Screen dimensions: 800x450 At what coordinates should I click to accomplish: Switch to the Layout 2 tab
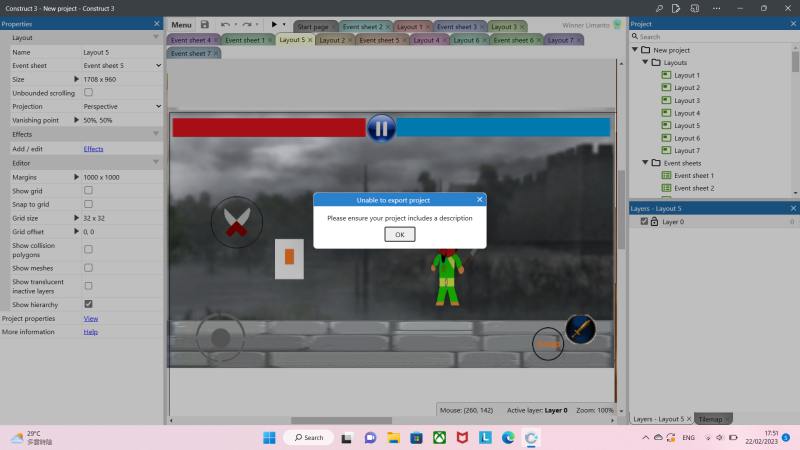pyautogui.click(x=333, y=40)
